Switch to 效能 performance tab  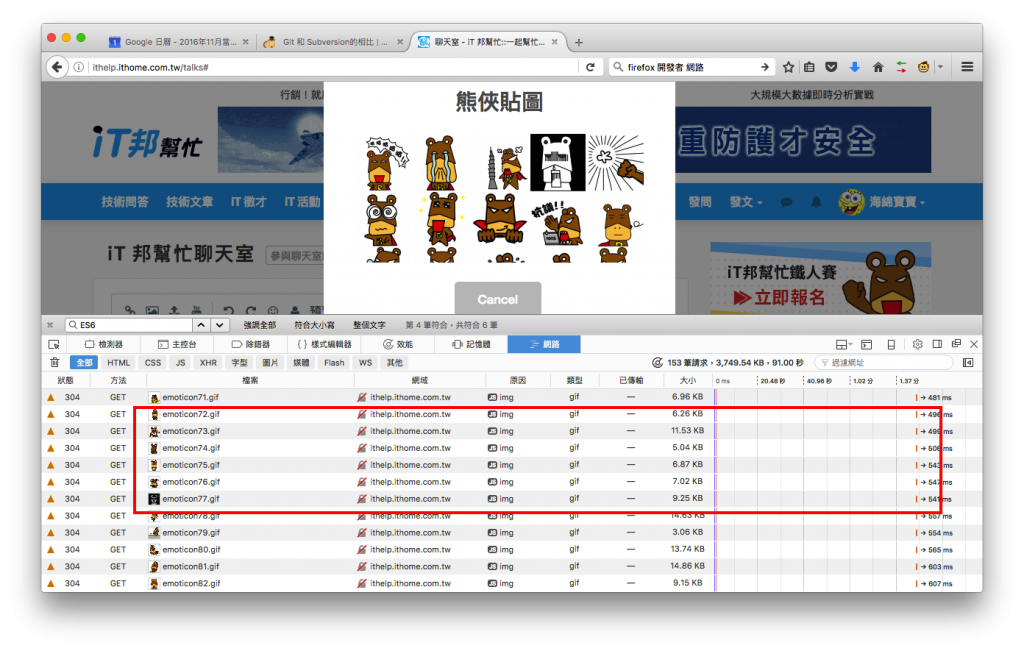point(398,344)
